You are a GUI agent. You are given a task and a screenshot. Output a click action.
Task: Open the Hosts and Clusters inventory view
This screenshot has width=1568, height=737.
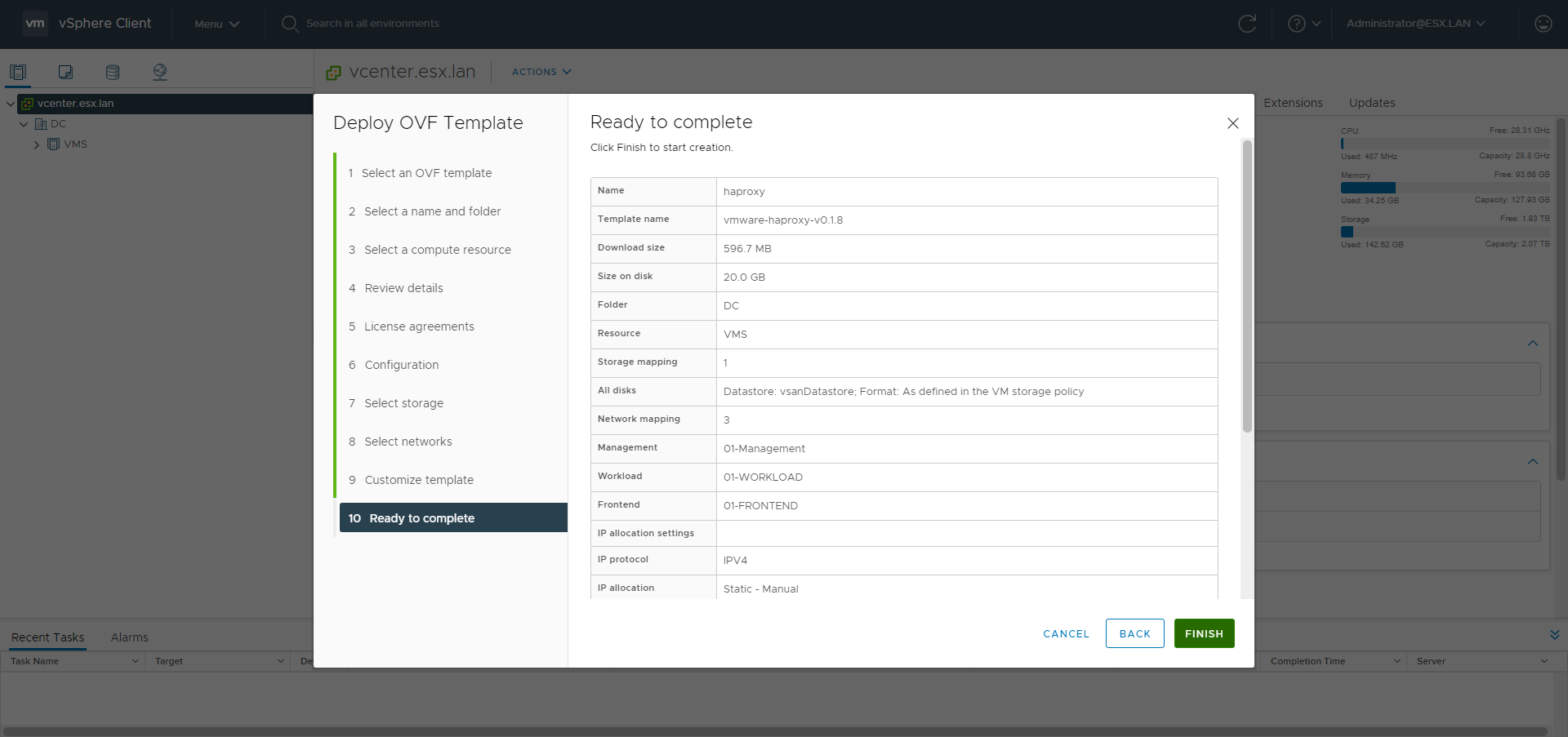pyautogui.click(x=18, y=72)
